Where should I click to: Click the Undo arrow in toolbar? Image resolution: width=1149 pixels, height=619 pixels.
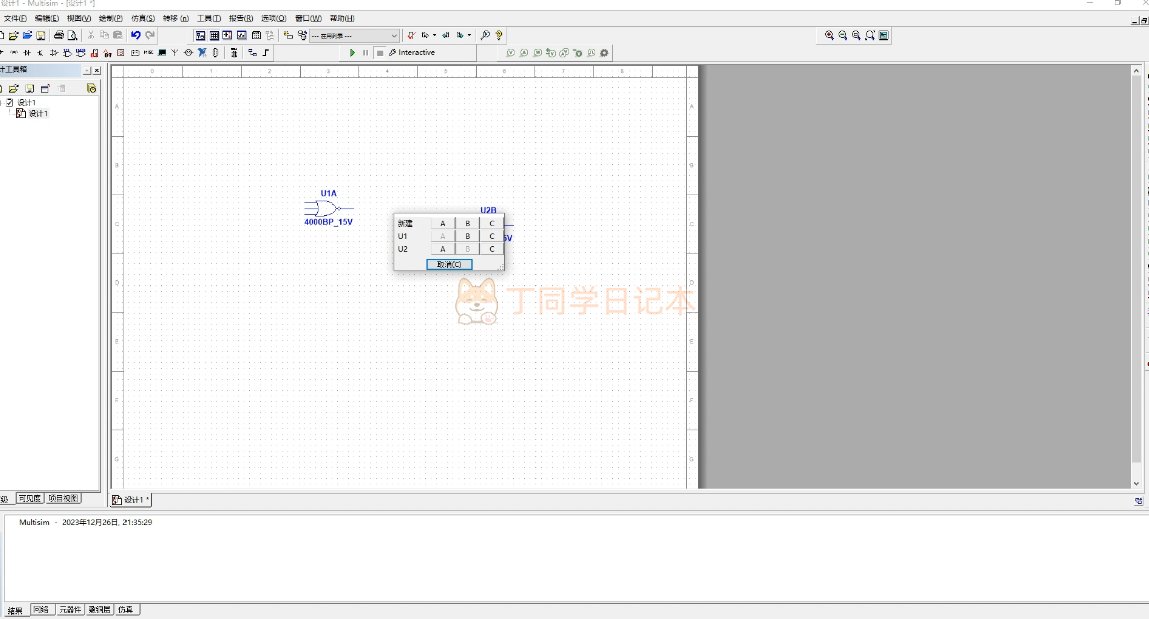pos(135,35)
